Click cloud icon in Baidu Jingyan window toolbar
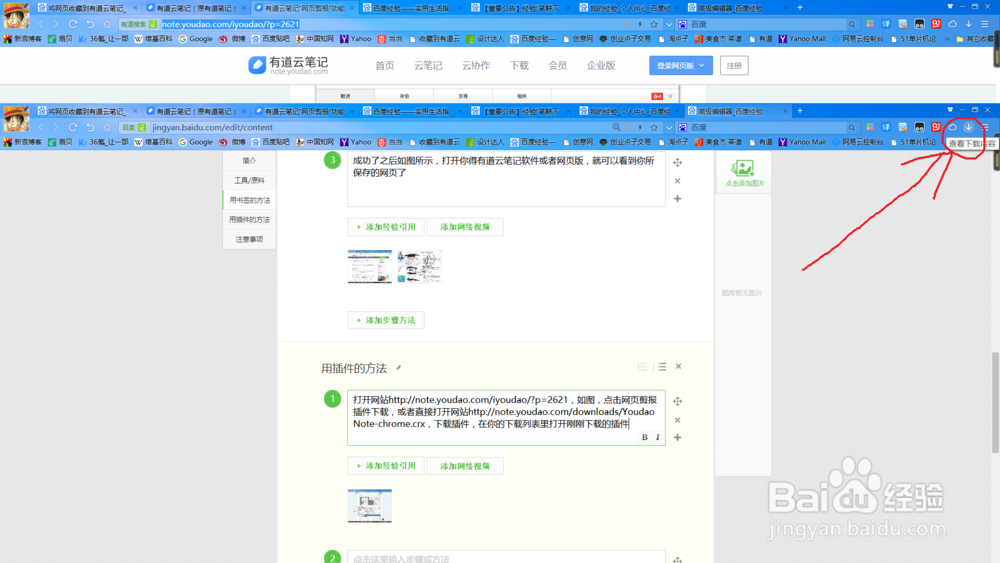The width and height of the screenshot is (1000, 563). pos(952,128)
